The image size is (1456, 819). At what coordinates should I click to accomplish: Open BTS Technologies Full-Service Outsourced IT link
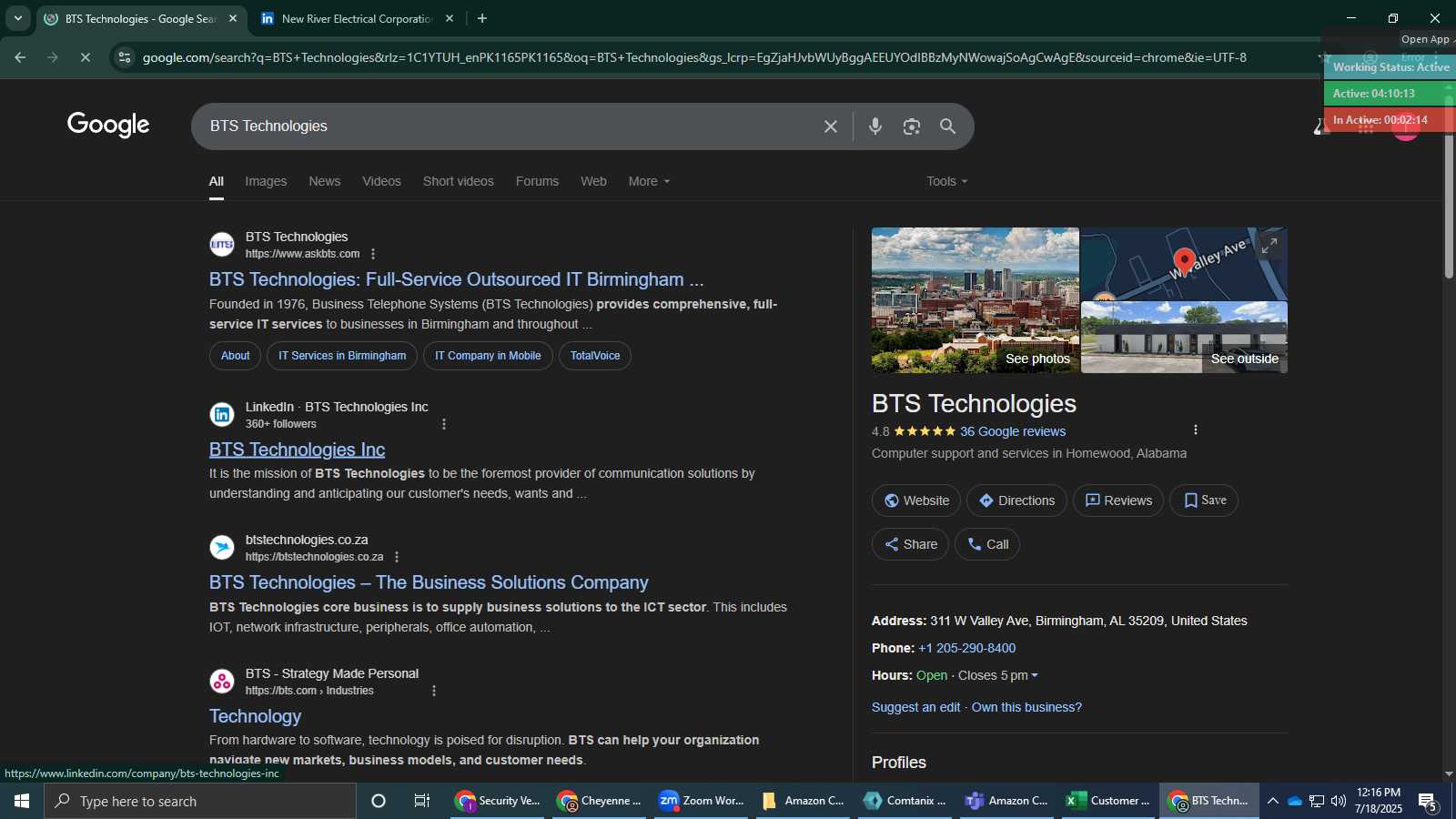(x=457, y=279)
